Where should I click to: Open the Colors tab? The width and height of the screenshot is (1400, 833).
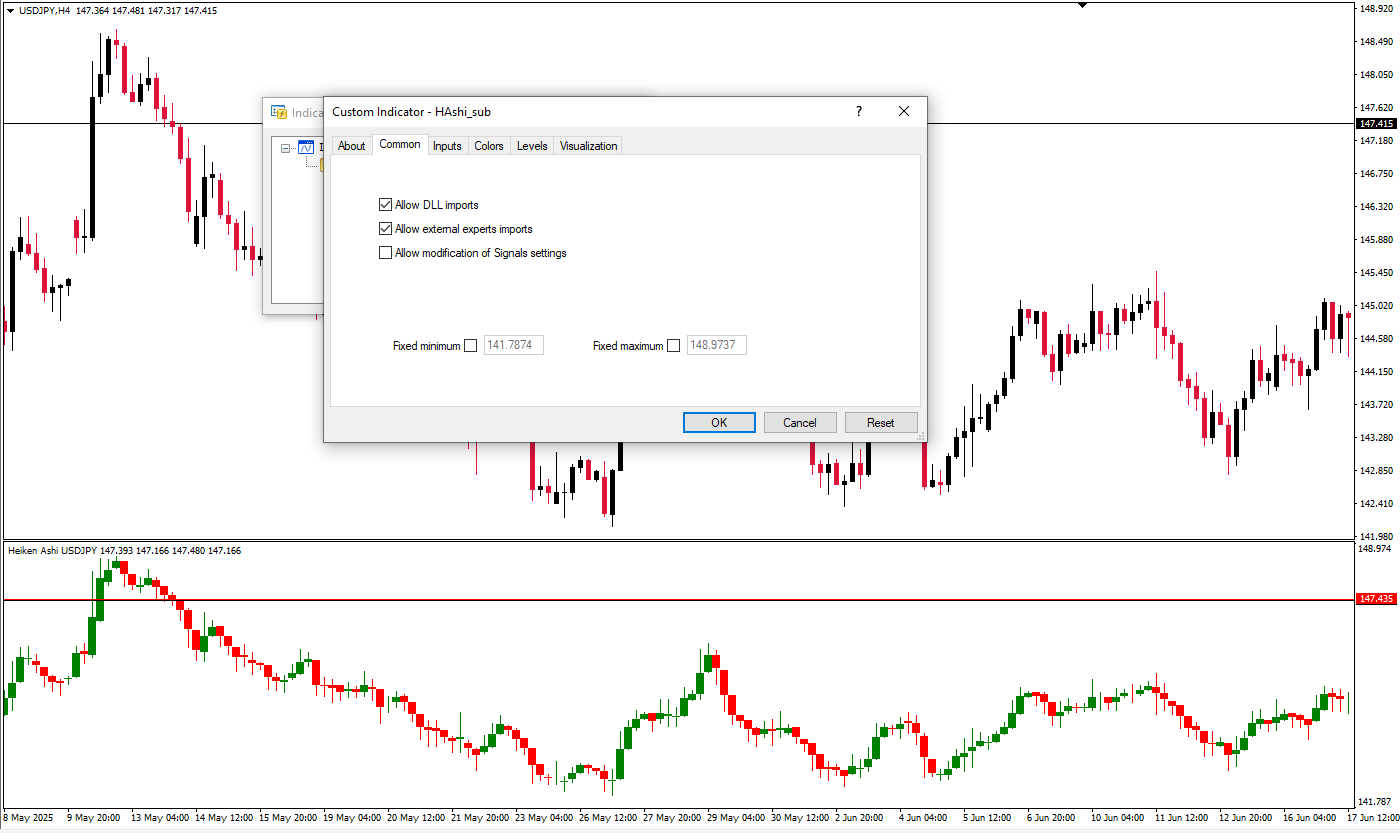point(489,146)
